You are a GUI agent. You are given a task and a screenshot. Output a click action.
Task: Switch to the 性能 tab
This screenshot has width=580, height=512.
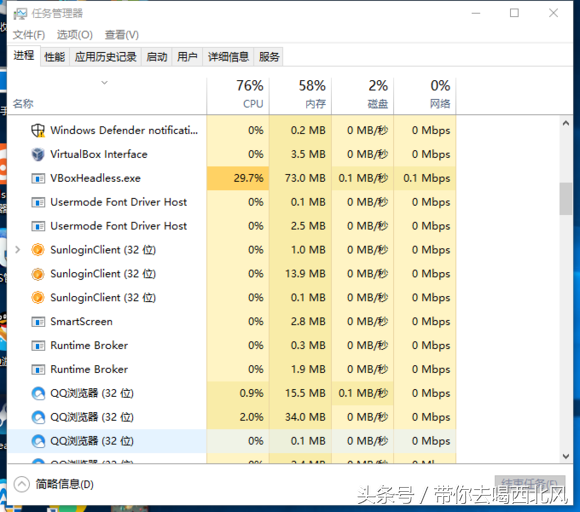tap(54, 57)
